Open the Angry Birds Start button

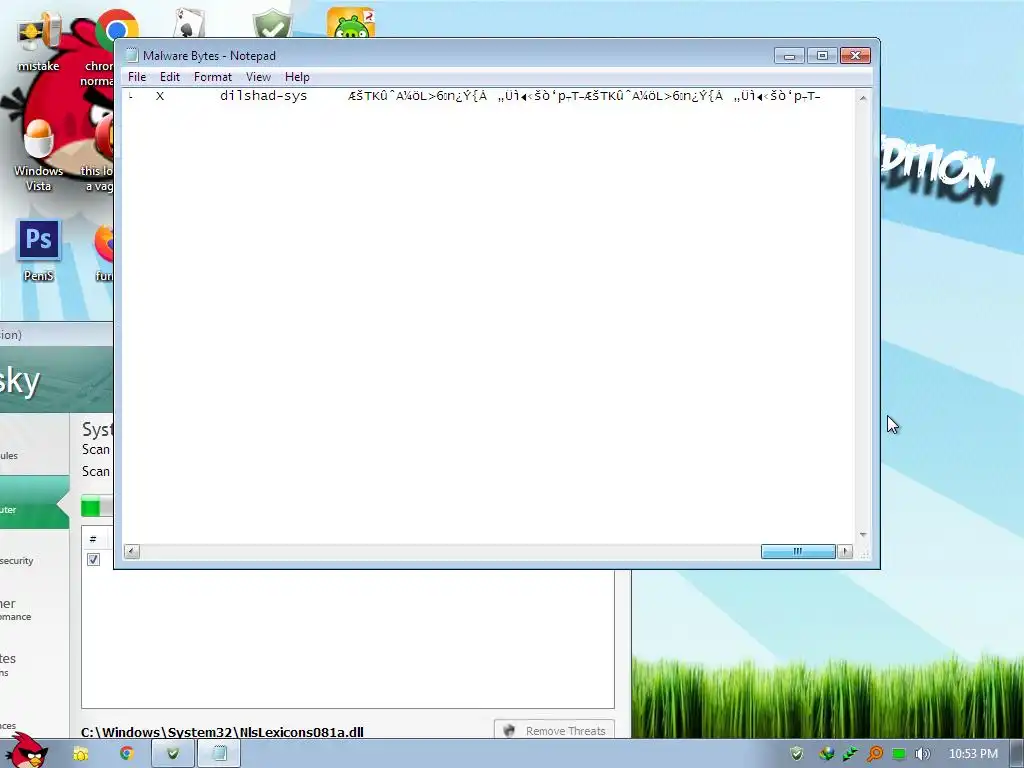tap(26, 751)
